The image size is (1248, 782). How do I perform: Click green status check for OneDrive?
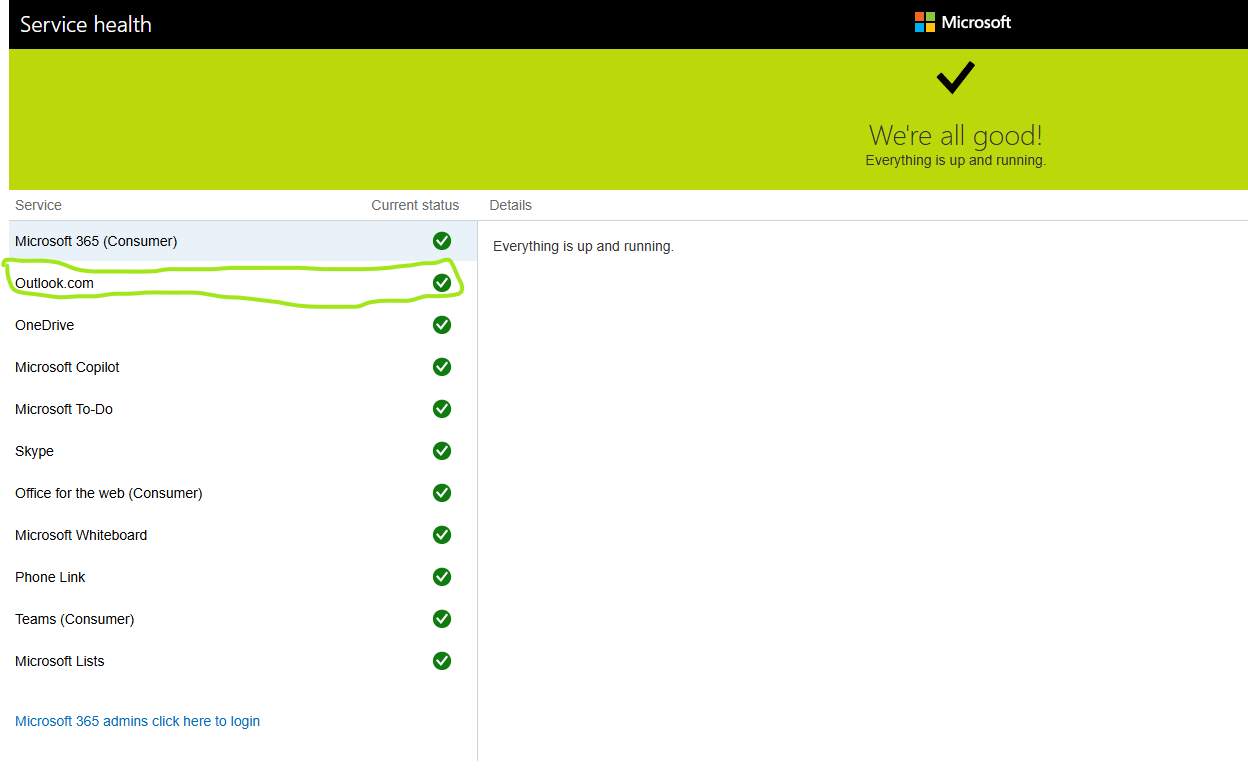[442, 325]
